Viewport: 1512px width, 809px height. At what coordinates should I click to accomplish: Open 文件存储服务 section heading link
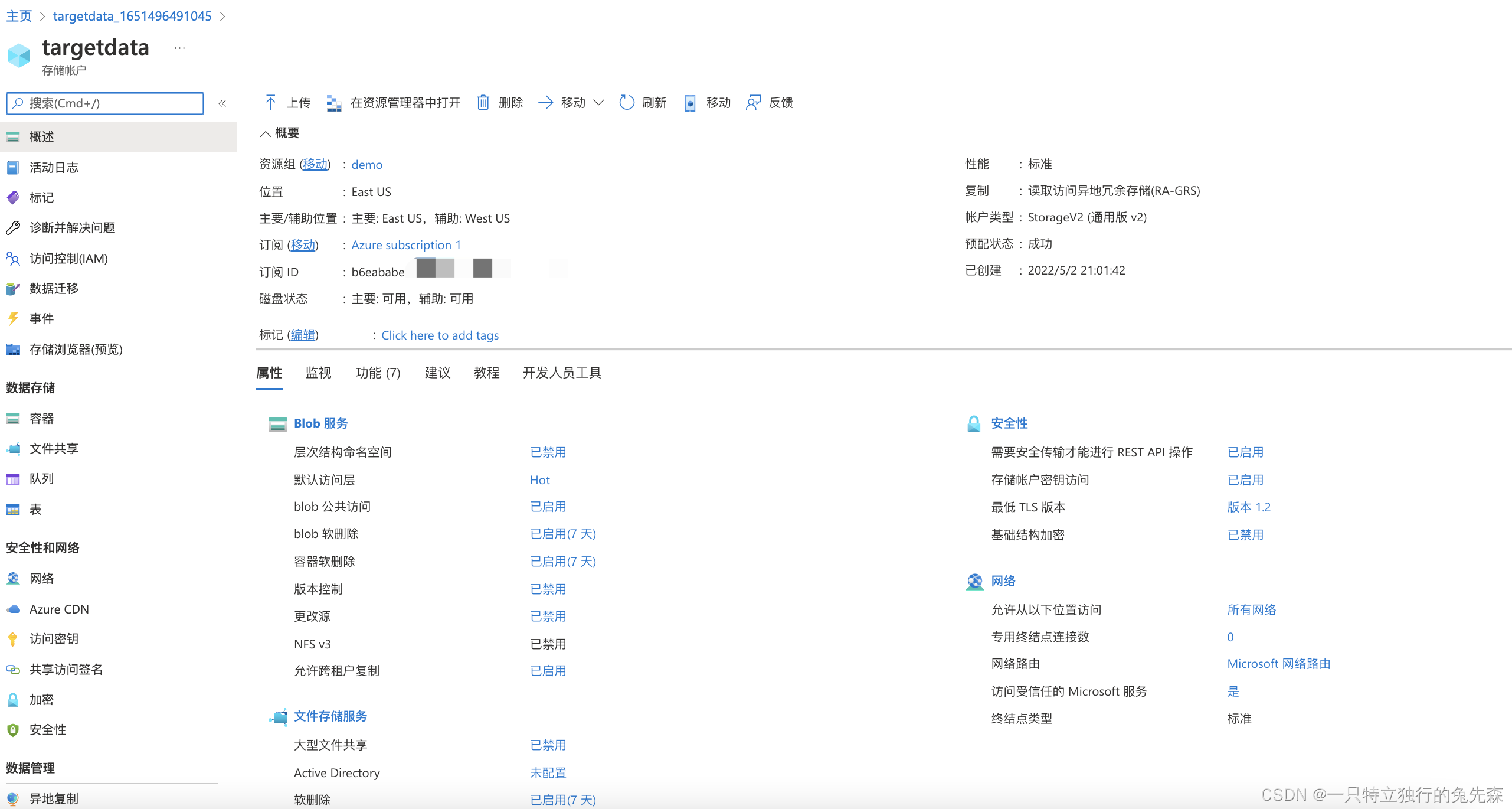click(x=330, y=716)
